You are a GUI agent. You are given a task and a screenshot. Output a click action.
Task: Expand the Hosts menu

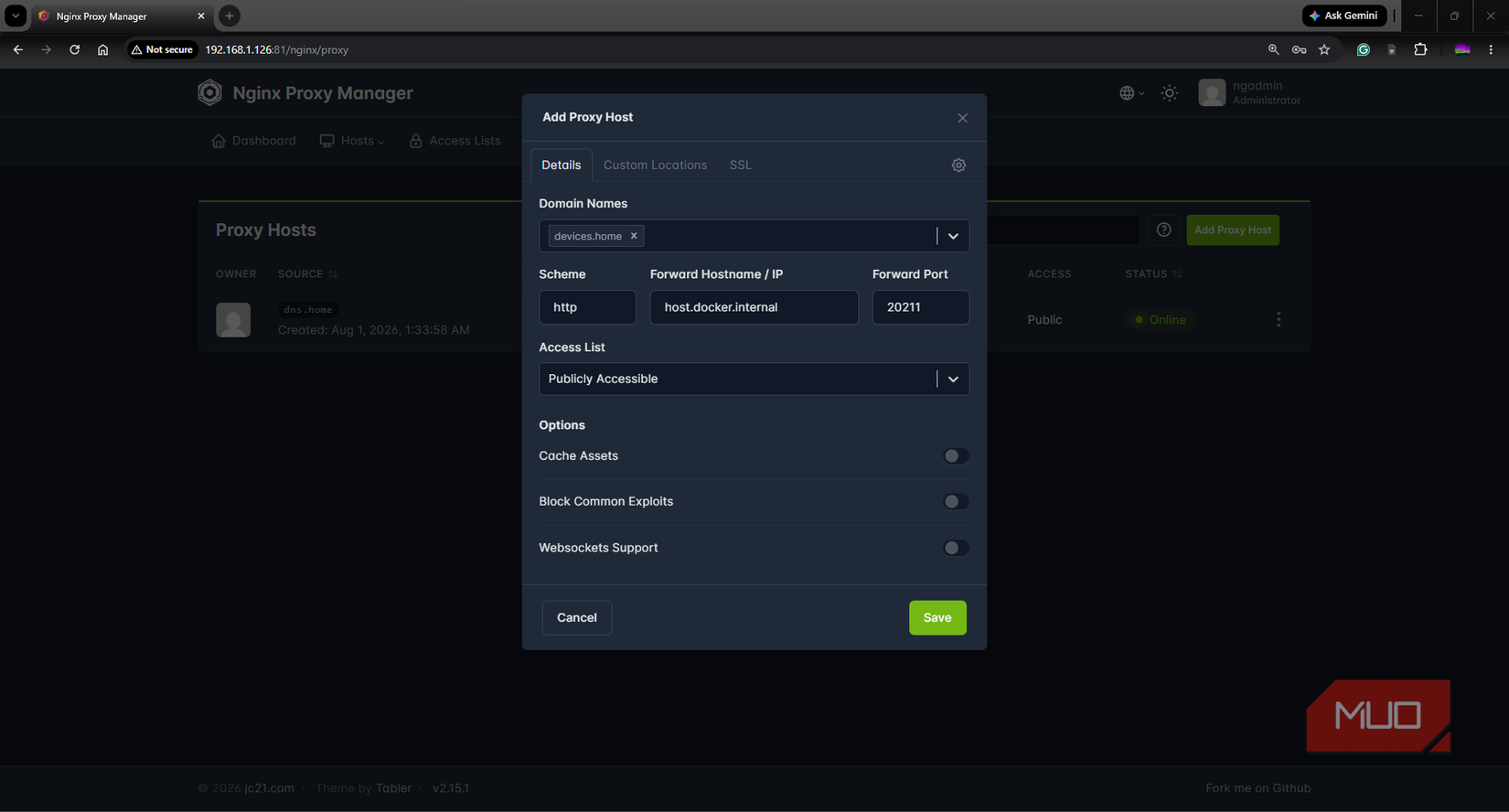[352, 141]
